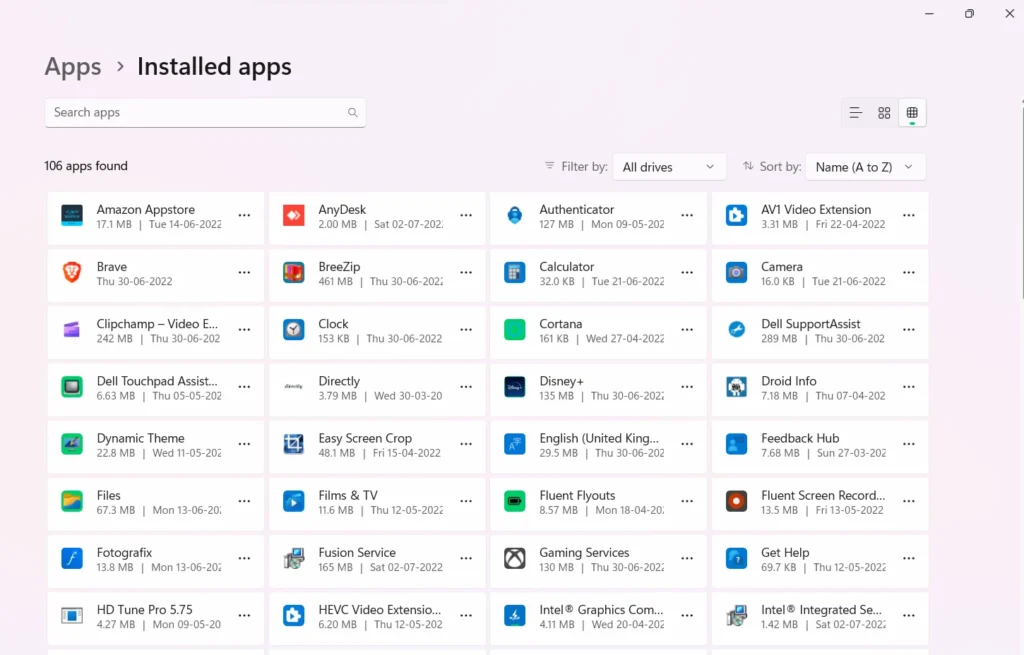Viewport: 1024px width, 655px height.
Task: Click the AV1 Video Extension icon
Action: tap(736, 216)
